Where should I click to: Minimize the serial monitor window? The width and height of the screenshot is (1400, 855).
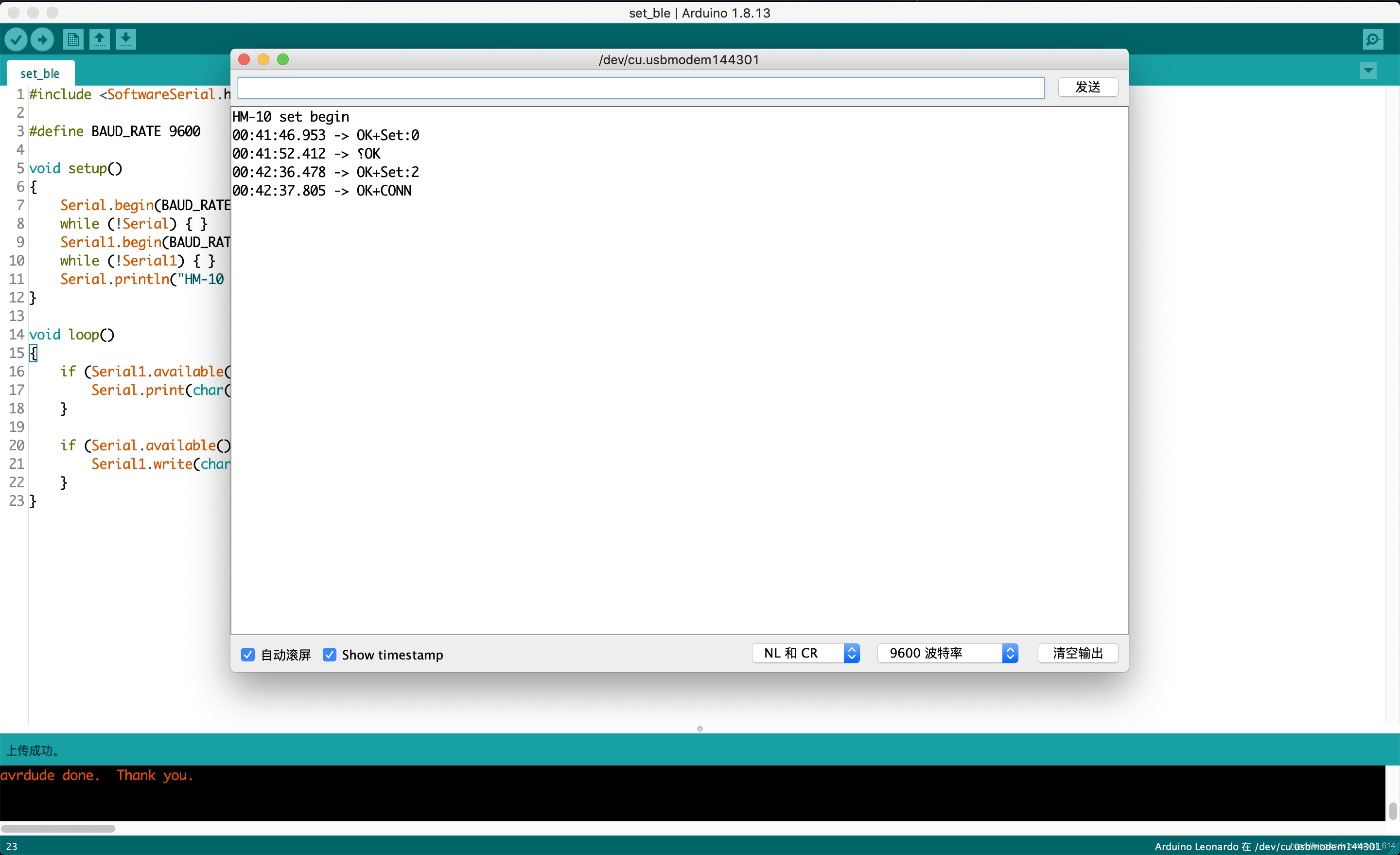[x=263, y=60]
